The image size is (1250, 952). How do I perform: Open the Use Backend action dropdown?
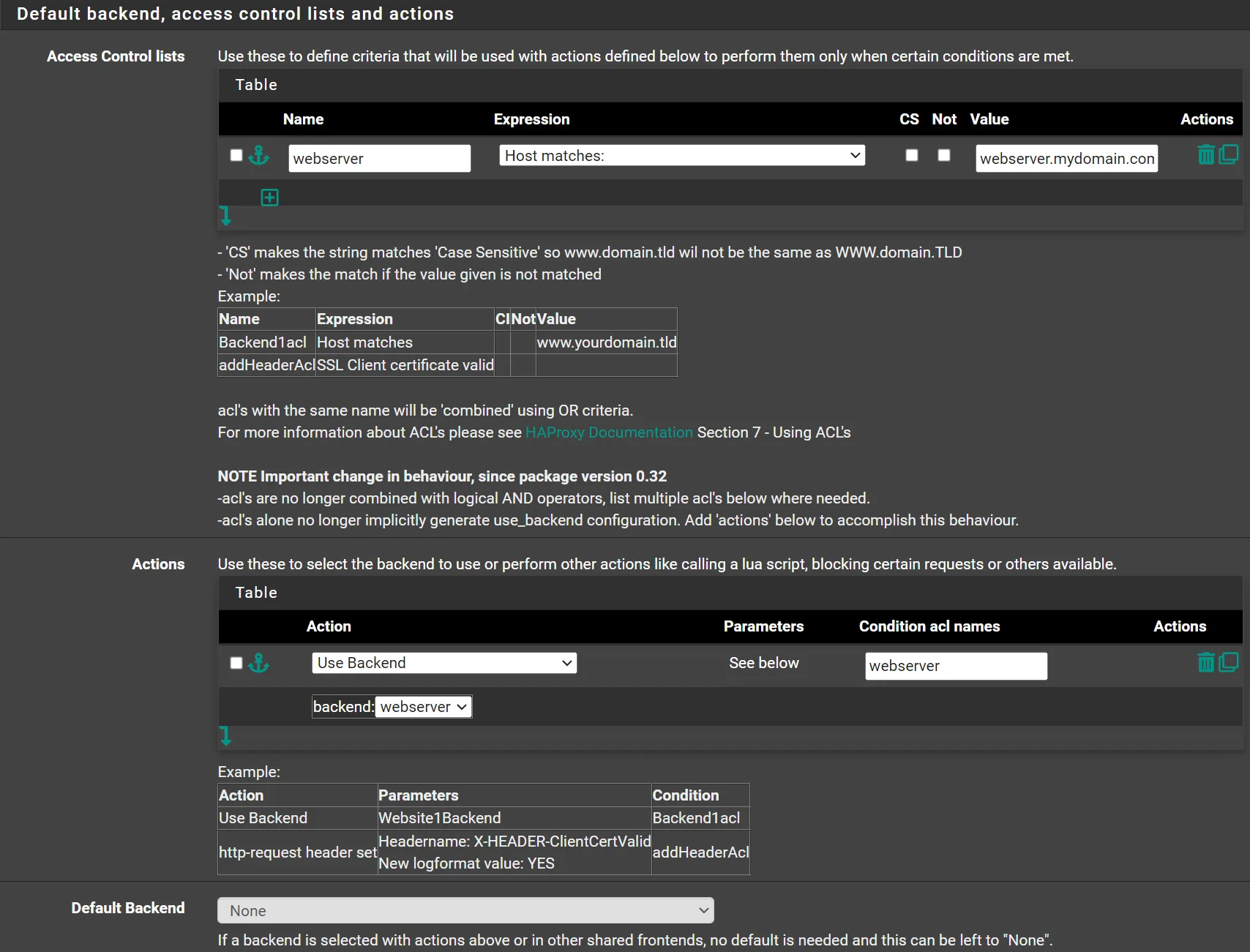click(x=444, y=663)
